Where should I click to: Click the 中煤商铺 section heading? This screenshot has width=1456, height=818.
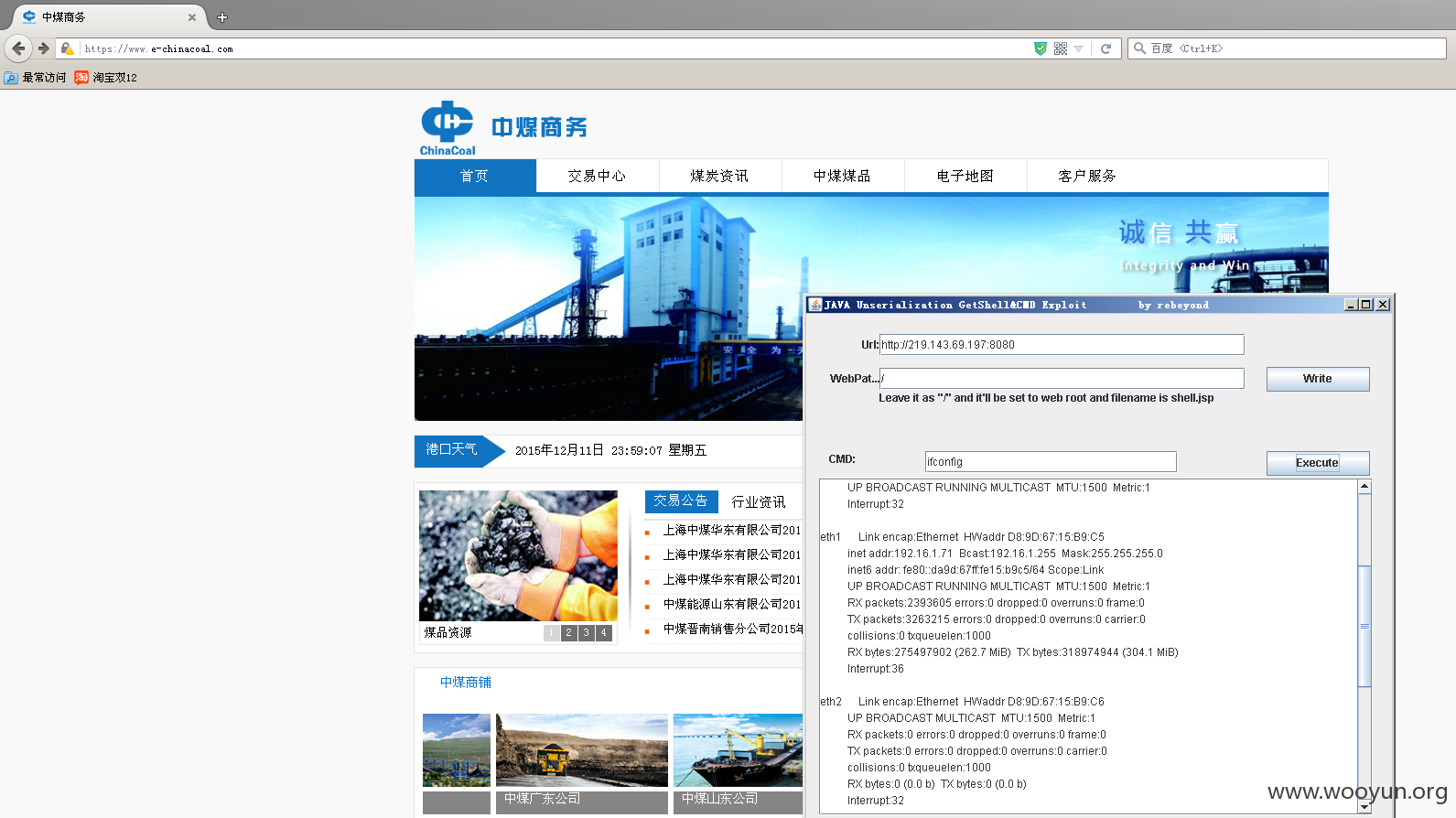point(466,683)
